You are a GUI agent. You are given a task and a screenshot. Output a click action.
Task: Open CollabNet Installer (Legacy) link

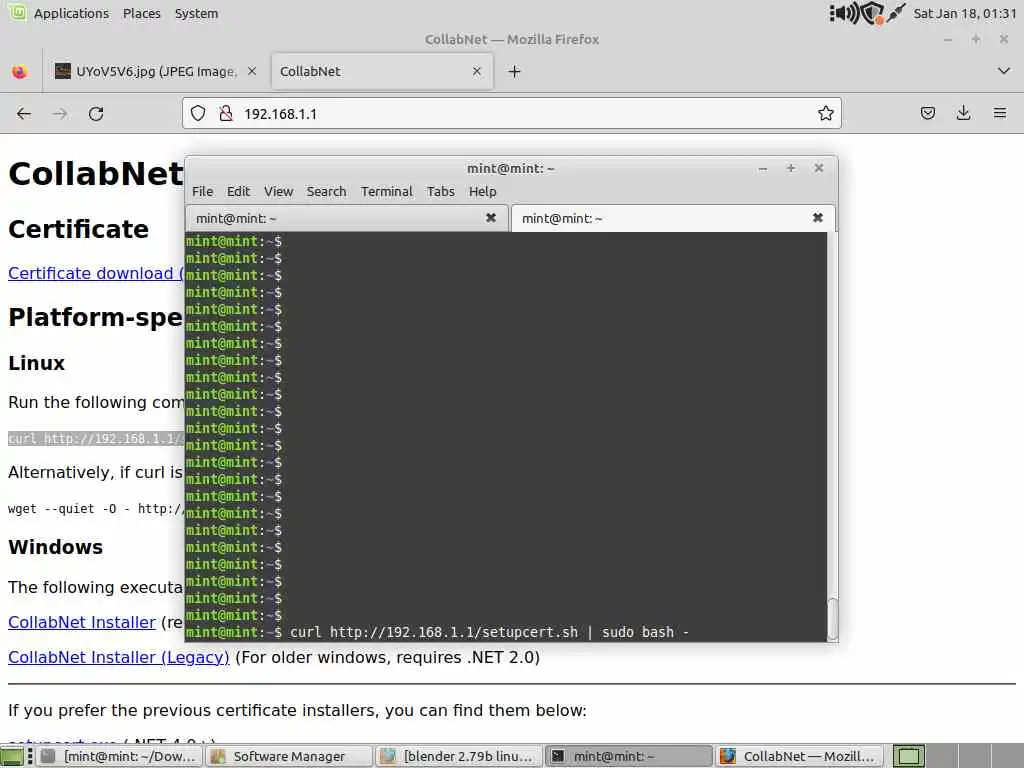pos(119,657)
